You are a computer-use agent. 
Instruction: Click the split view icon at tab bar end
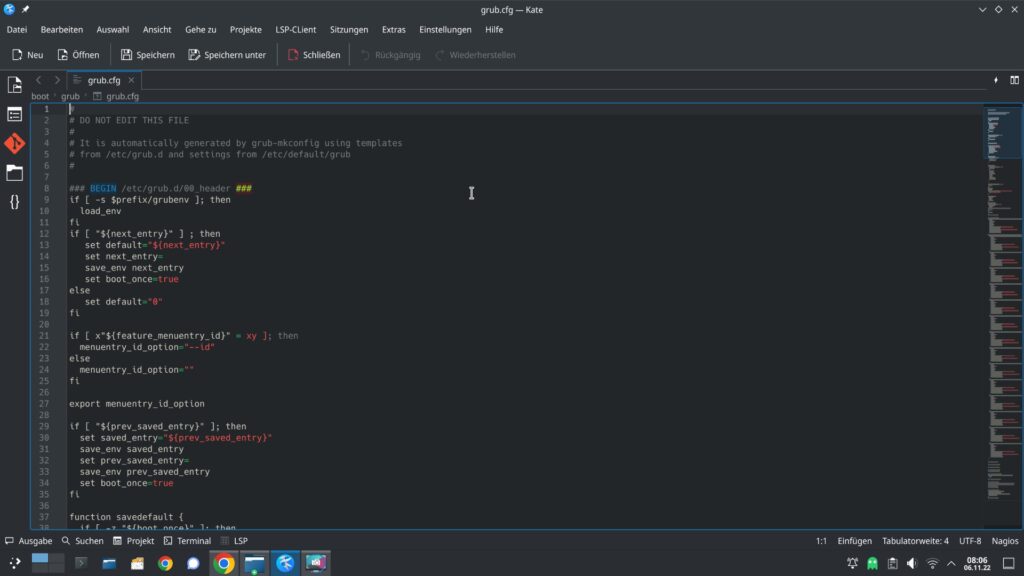coord(1014,80)
